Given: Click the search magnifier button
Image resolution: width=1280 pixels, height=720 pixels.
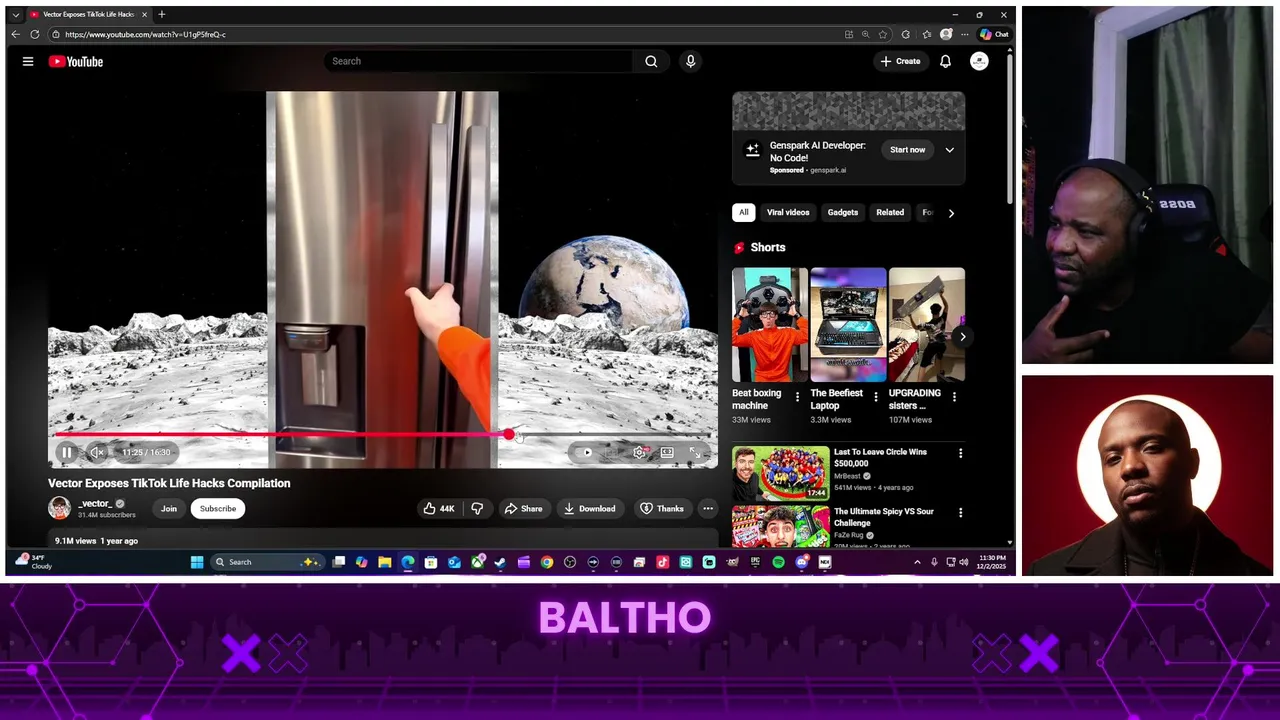Looking at the screenshot, I should pos(651,61).
